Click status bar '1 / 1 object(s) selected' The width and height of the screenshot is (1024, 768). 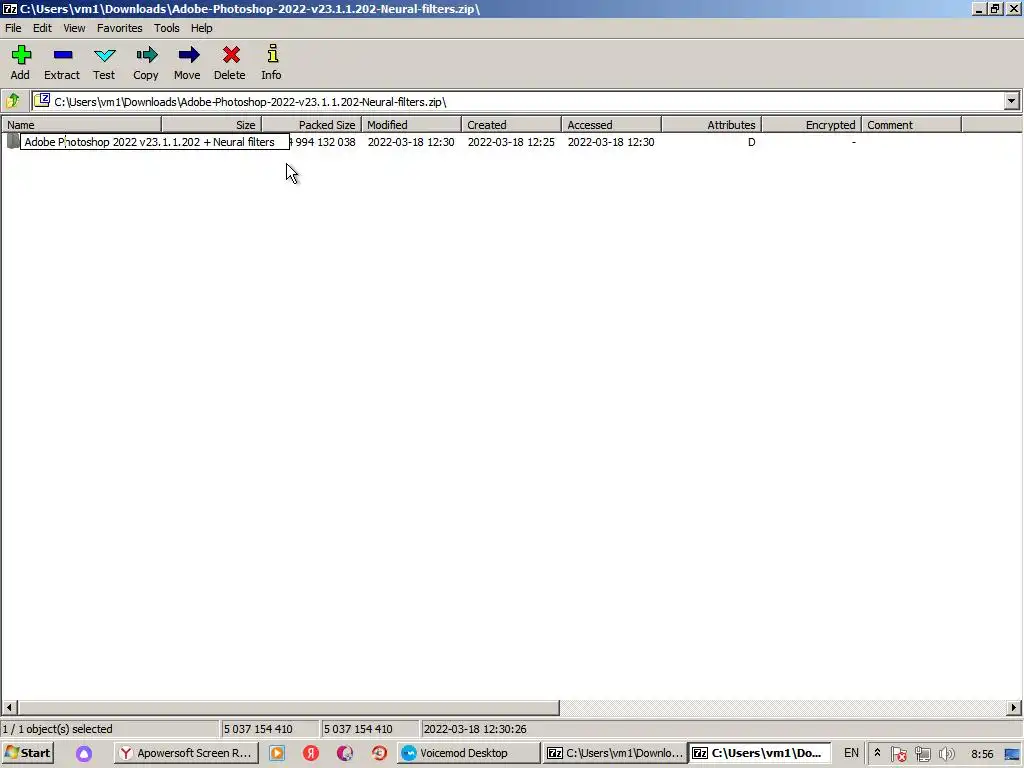(x=57, y=729)
